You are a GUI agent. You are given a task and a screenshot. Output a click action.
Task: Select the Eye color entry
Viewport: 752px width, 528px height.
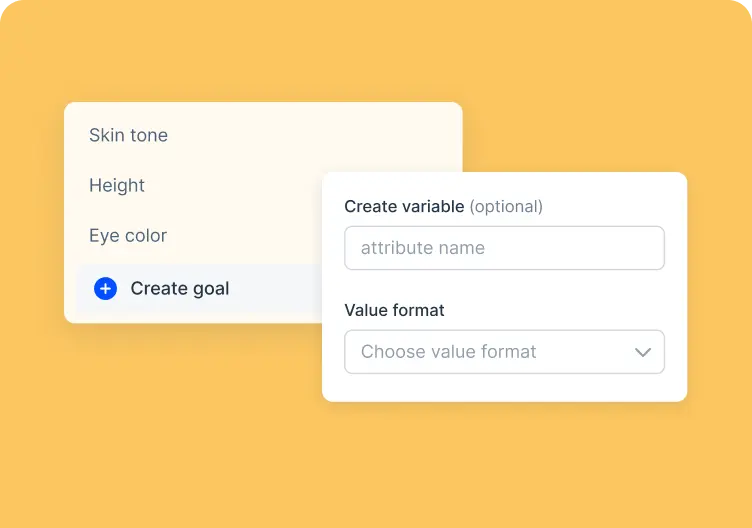click(128, 235)
